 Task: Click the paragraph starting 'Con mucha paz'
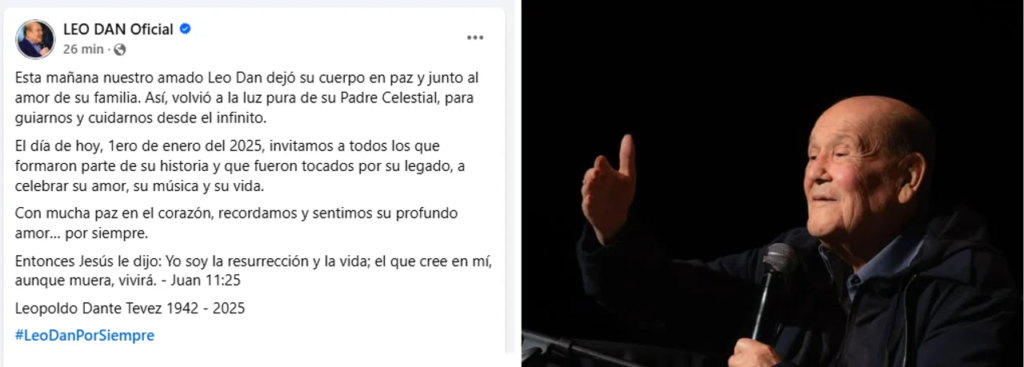point(236,223)
